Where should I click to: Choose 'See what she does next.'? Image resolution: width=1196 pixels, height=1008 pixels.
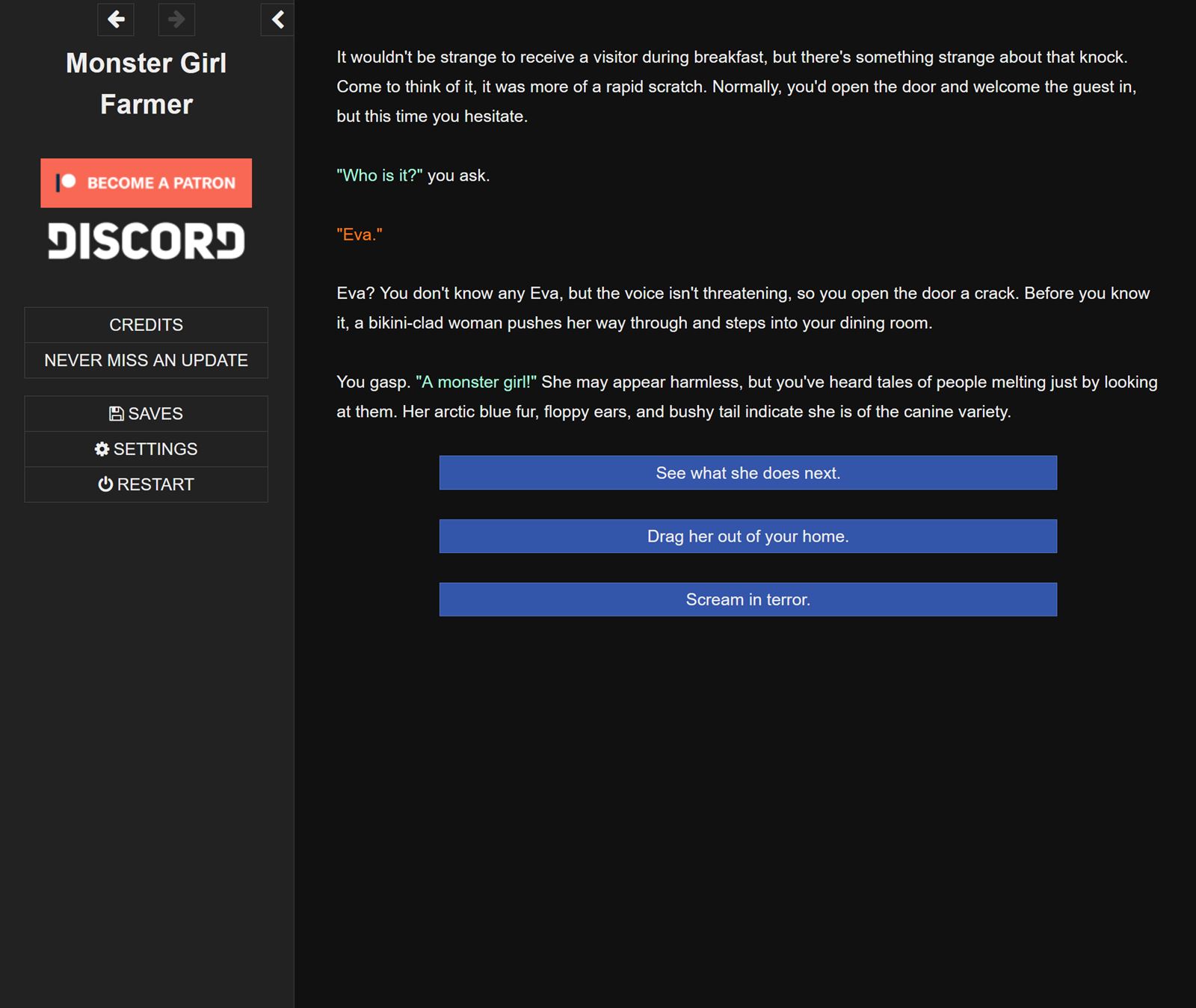click(x=747, y=472)
